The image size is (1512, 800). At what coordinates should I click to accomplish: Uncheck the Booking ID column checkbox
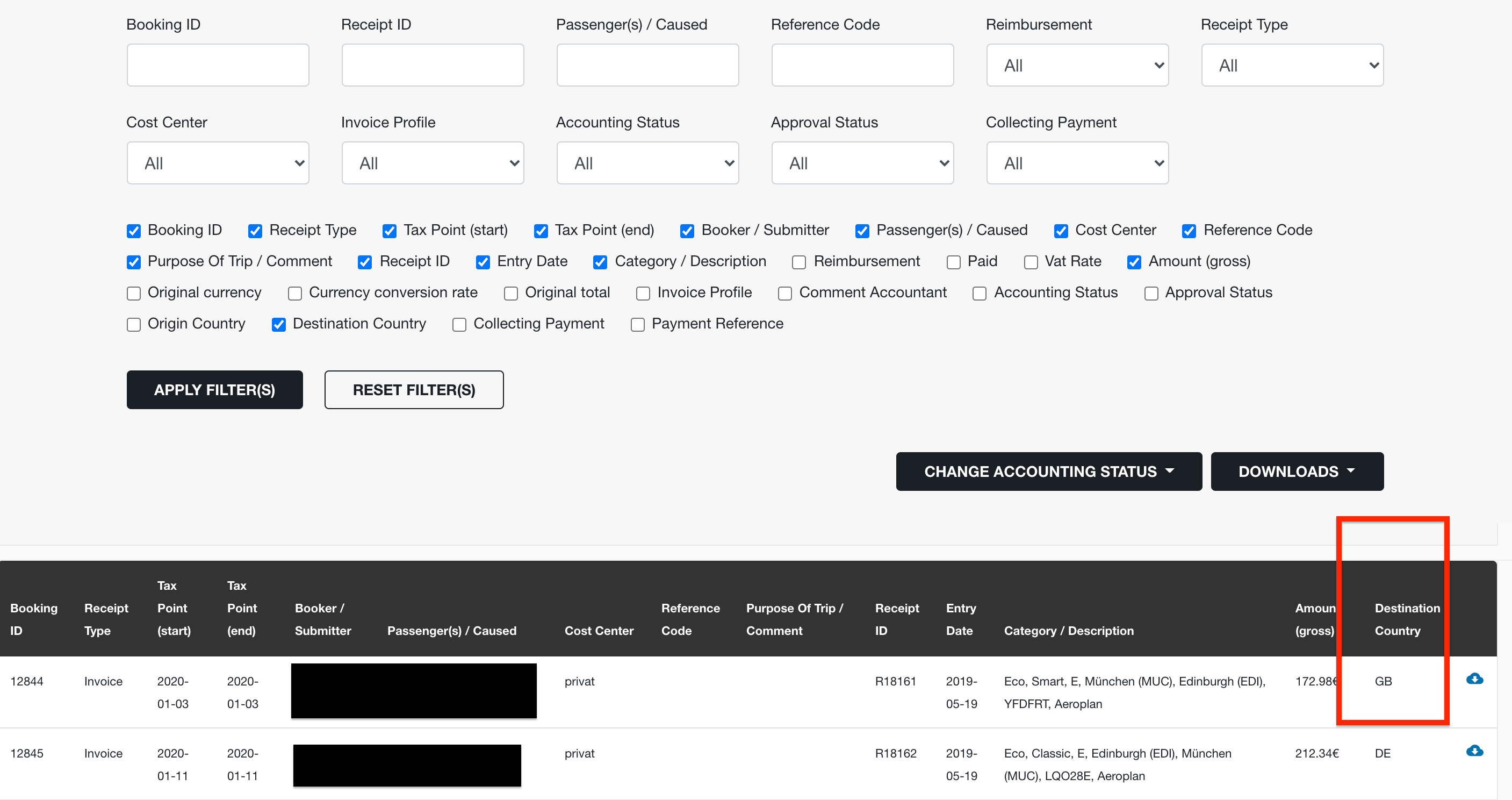(134, 231)
